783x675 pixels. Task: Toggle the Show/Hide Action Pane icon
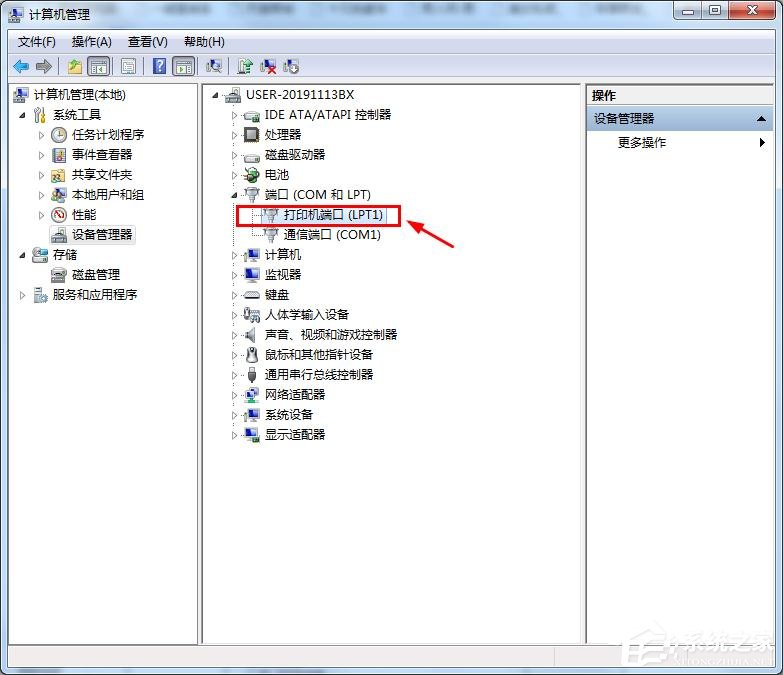point(184,66)
